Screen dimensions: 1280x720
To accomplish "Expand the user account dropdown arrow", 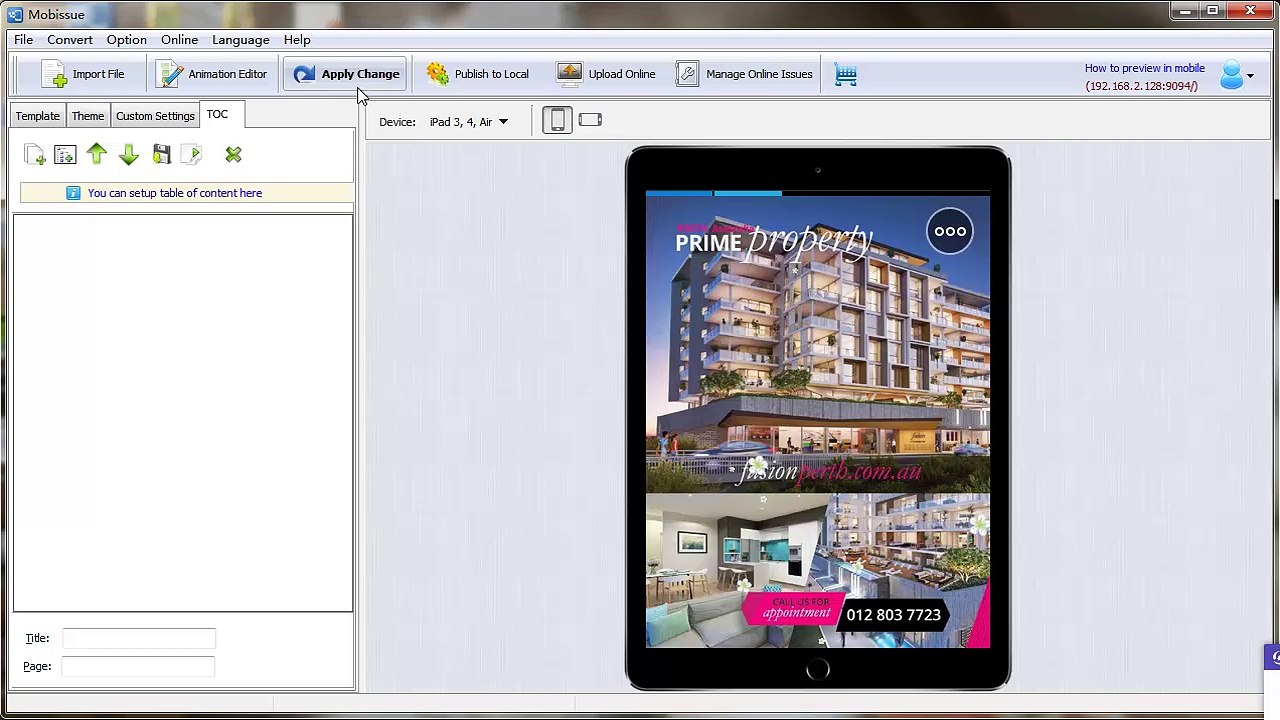I will (1250, 76).
